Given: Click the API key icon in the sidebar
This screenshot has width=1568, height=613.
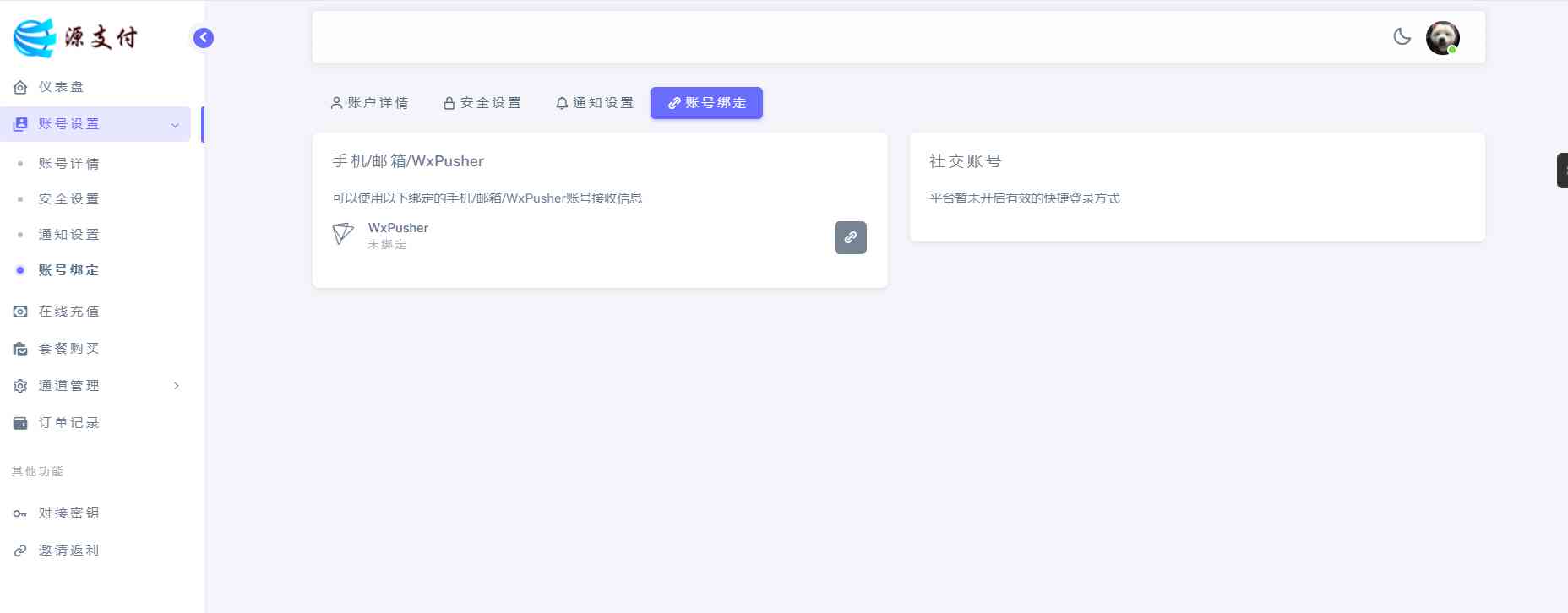Looking at the screenshot, I should pos(20,513).
